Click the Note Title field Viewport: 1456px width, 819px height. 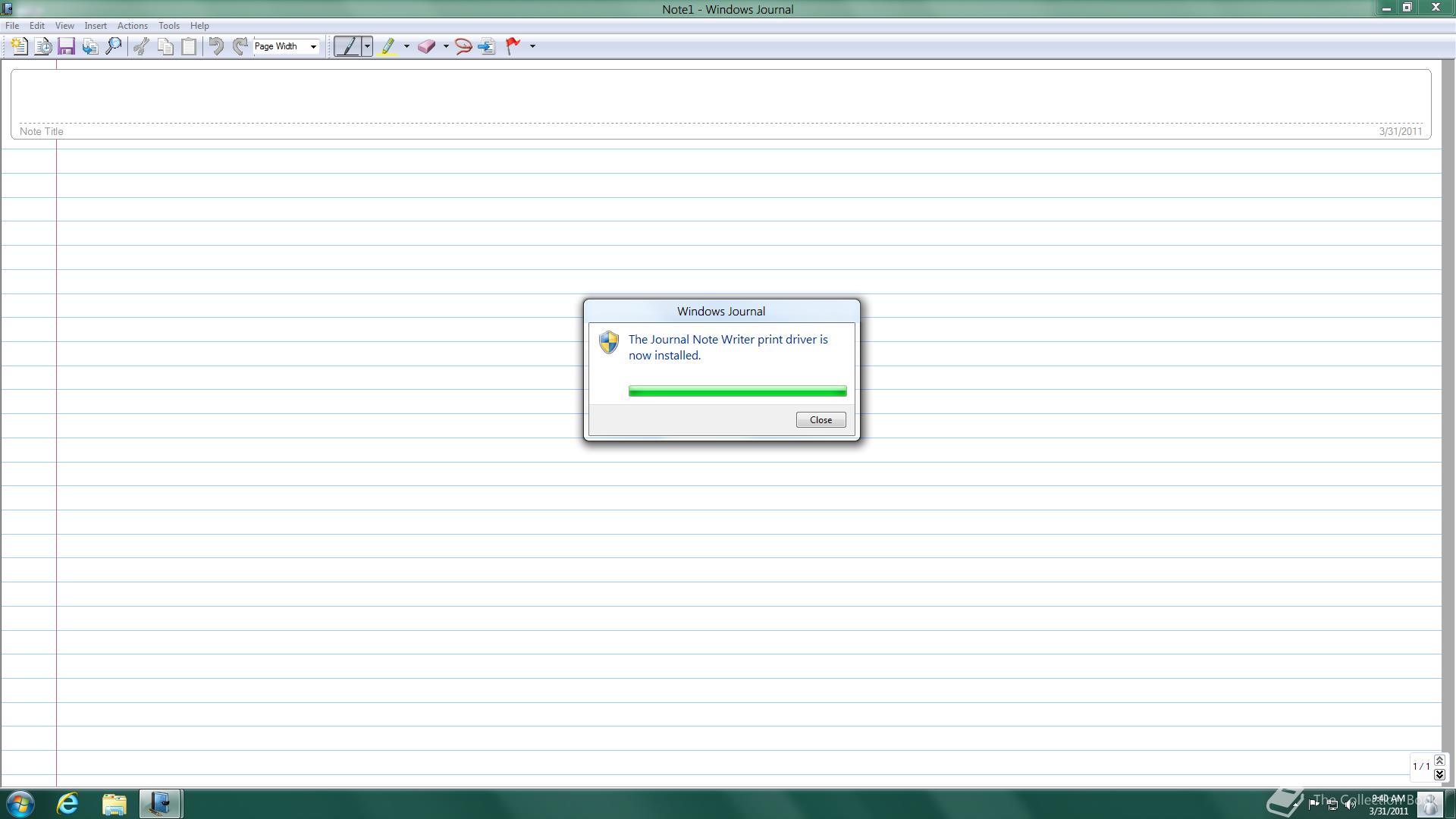(x=720, y=99)
